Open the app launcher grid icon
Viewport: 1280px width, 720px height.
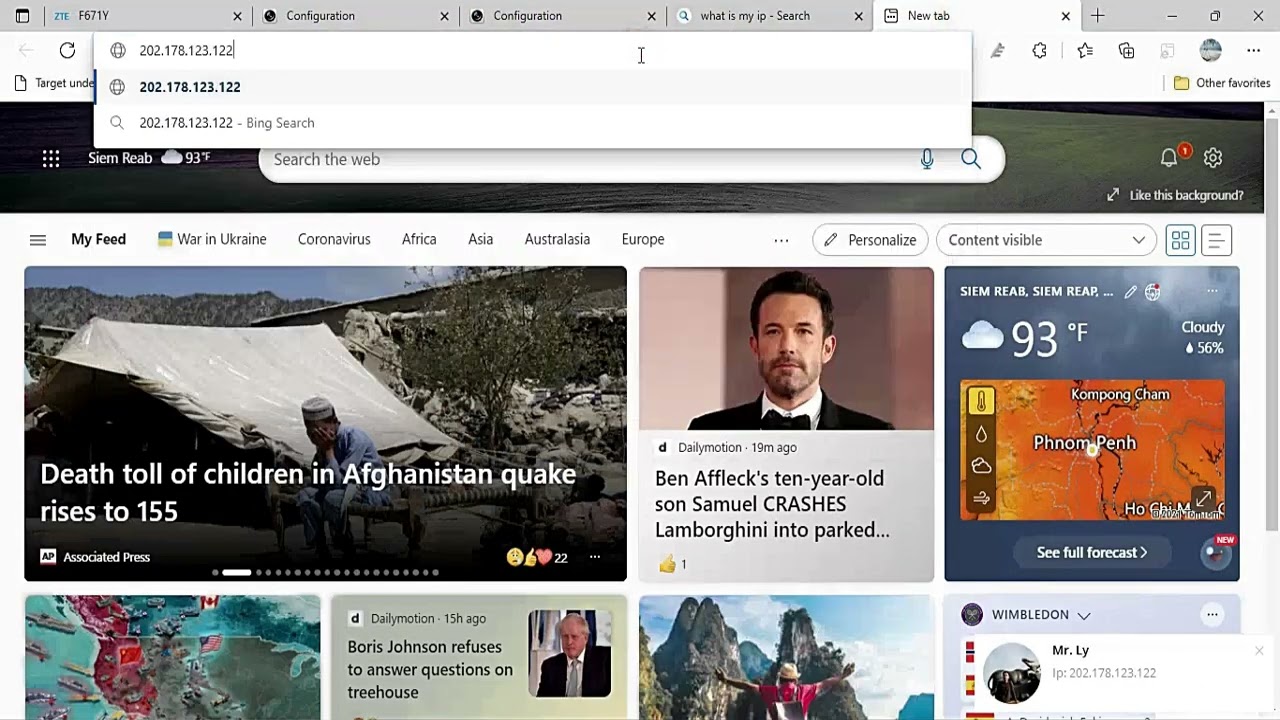[x=51, y=158]
